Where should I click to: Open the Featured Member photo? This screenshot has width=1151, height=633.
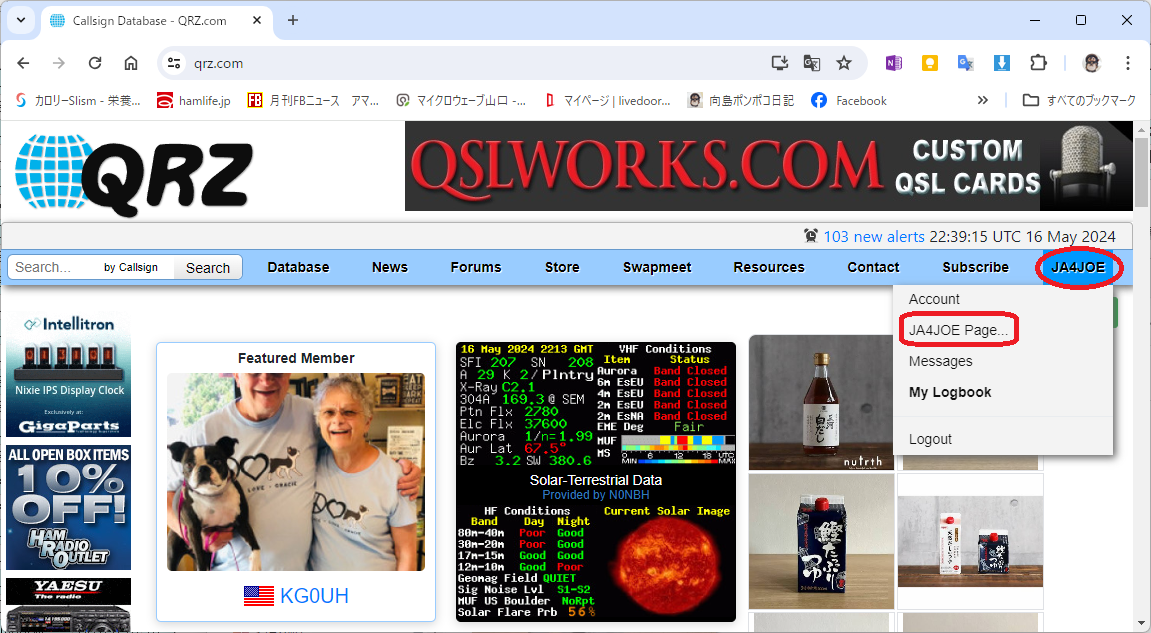coord(296,472)
